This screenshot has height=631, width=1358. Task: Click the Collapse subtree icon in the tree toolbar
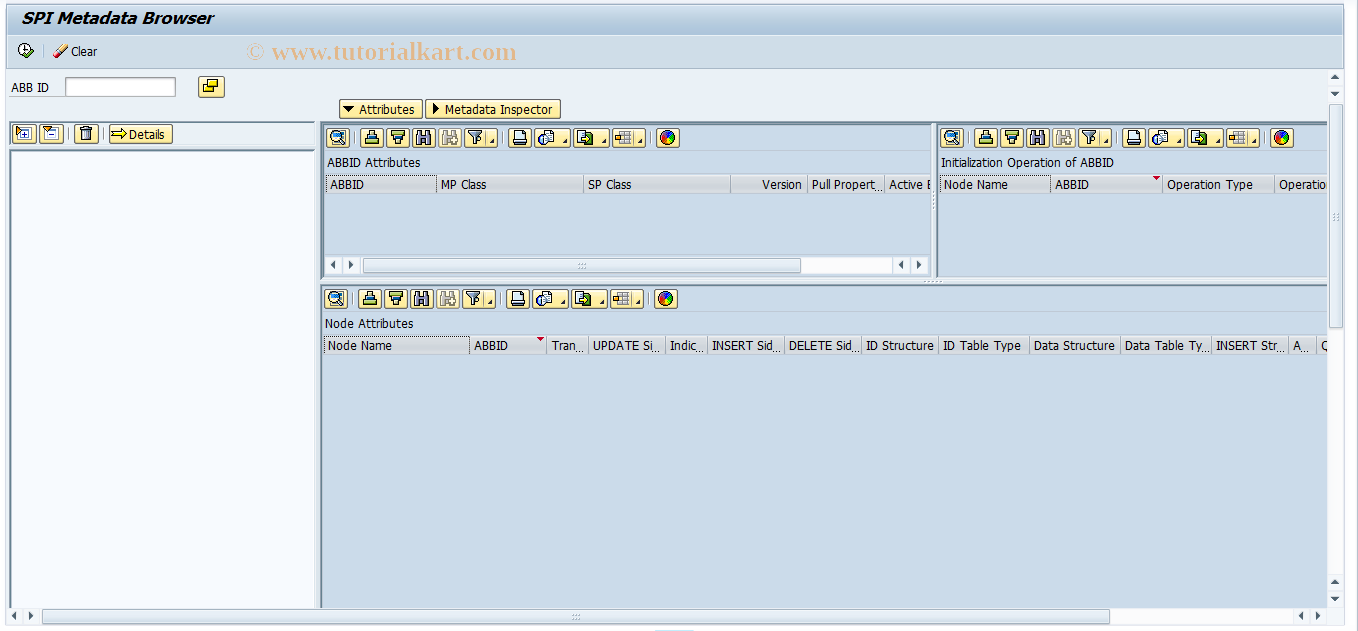click(51, 134)
